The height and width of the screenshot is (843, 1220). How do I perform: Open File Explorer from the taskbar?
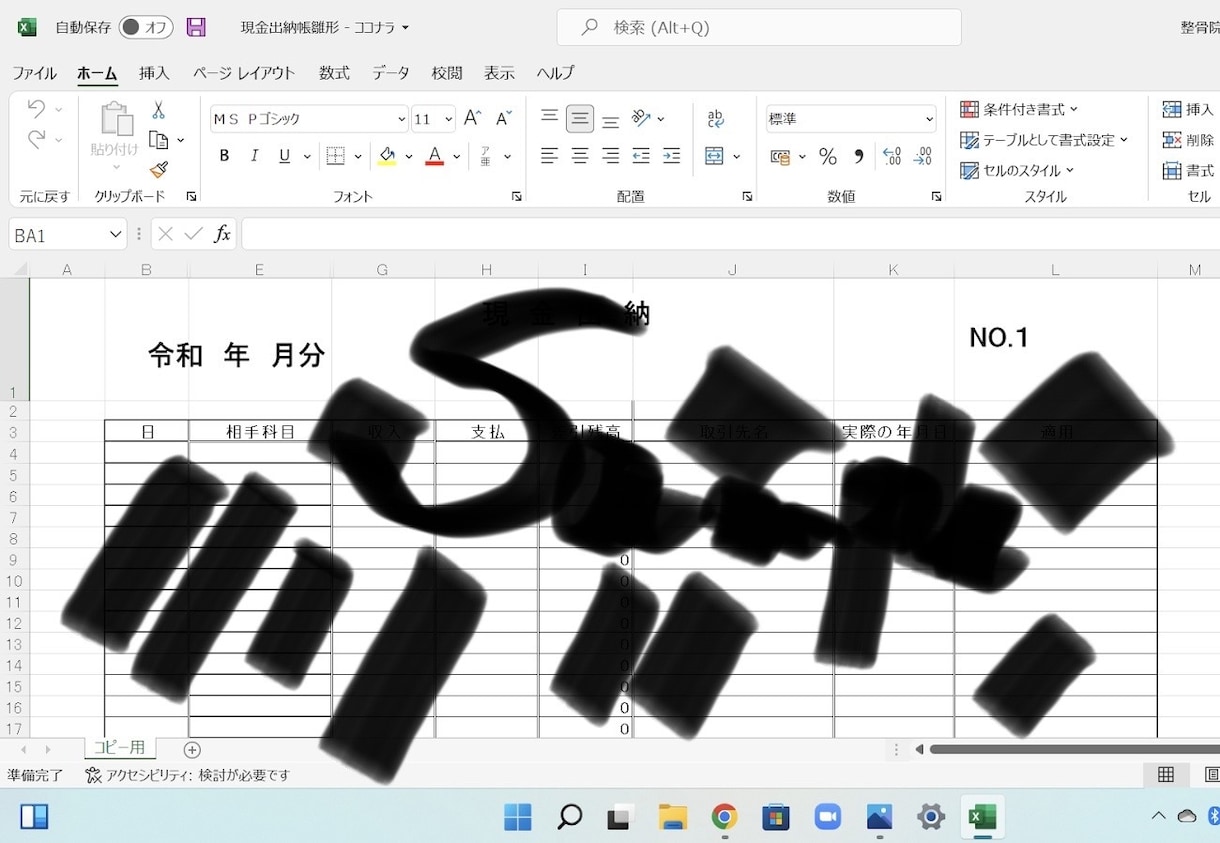tap(673, 816)
